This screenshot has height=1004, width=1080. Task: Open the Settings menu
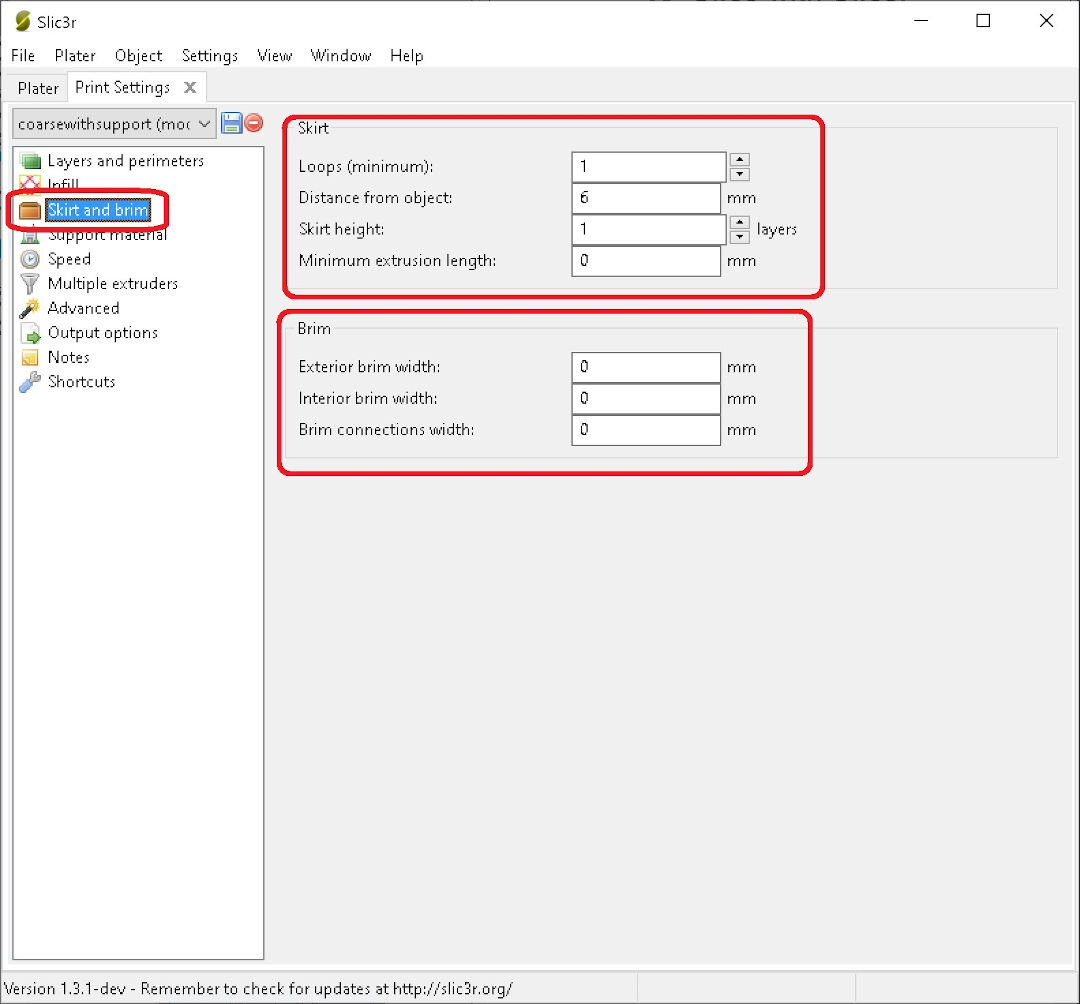tap(209, 56)
